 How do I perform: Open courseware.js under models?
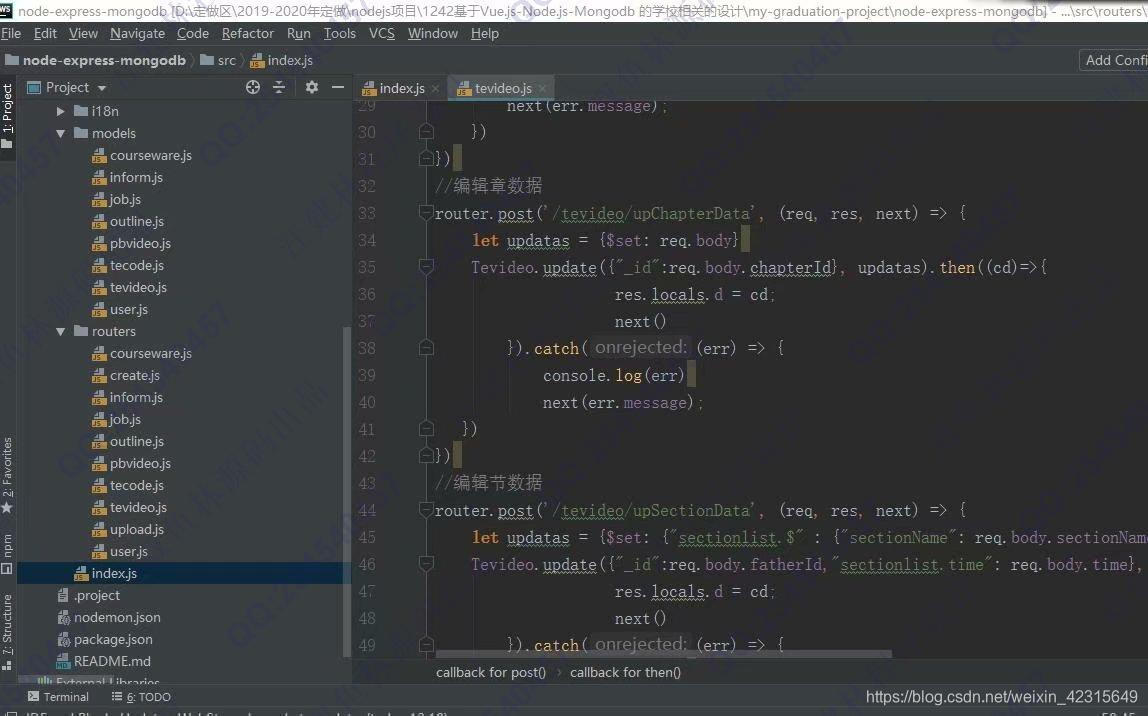click(142, 155)
